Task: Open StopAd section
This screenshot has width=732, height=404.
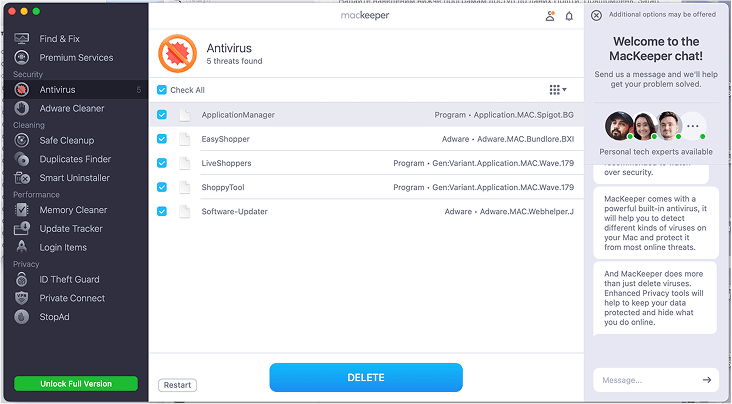Action: pyautogui.click(x=54, y=317)
